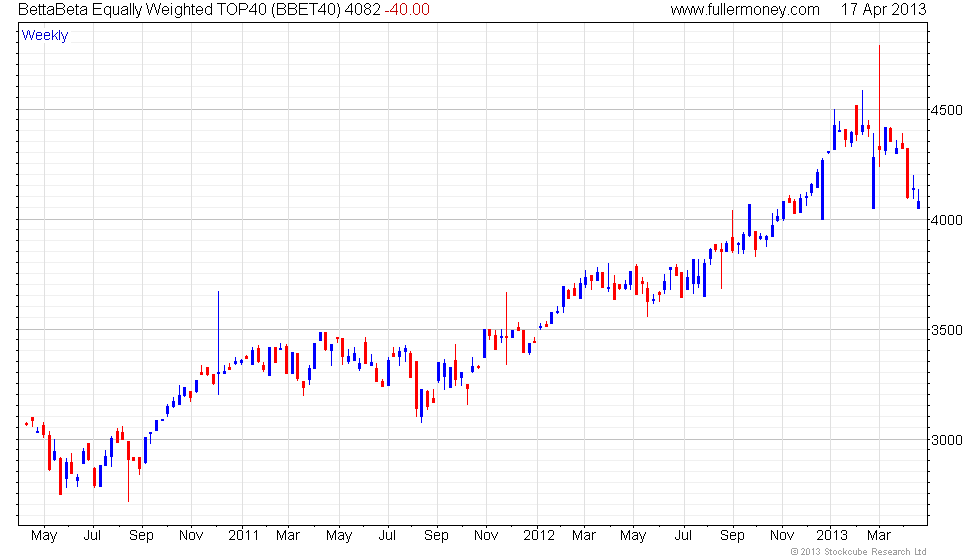Screen dimensions: 980x560
Task: Click the 3000 price axis label
Action: tap(947, 440)
